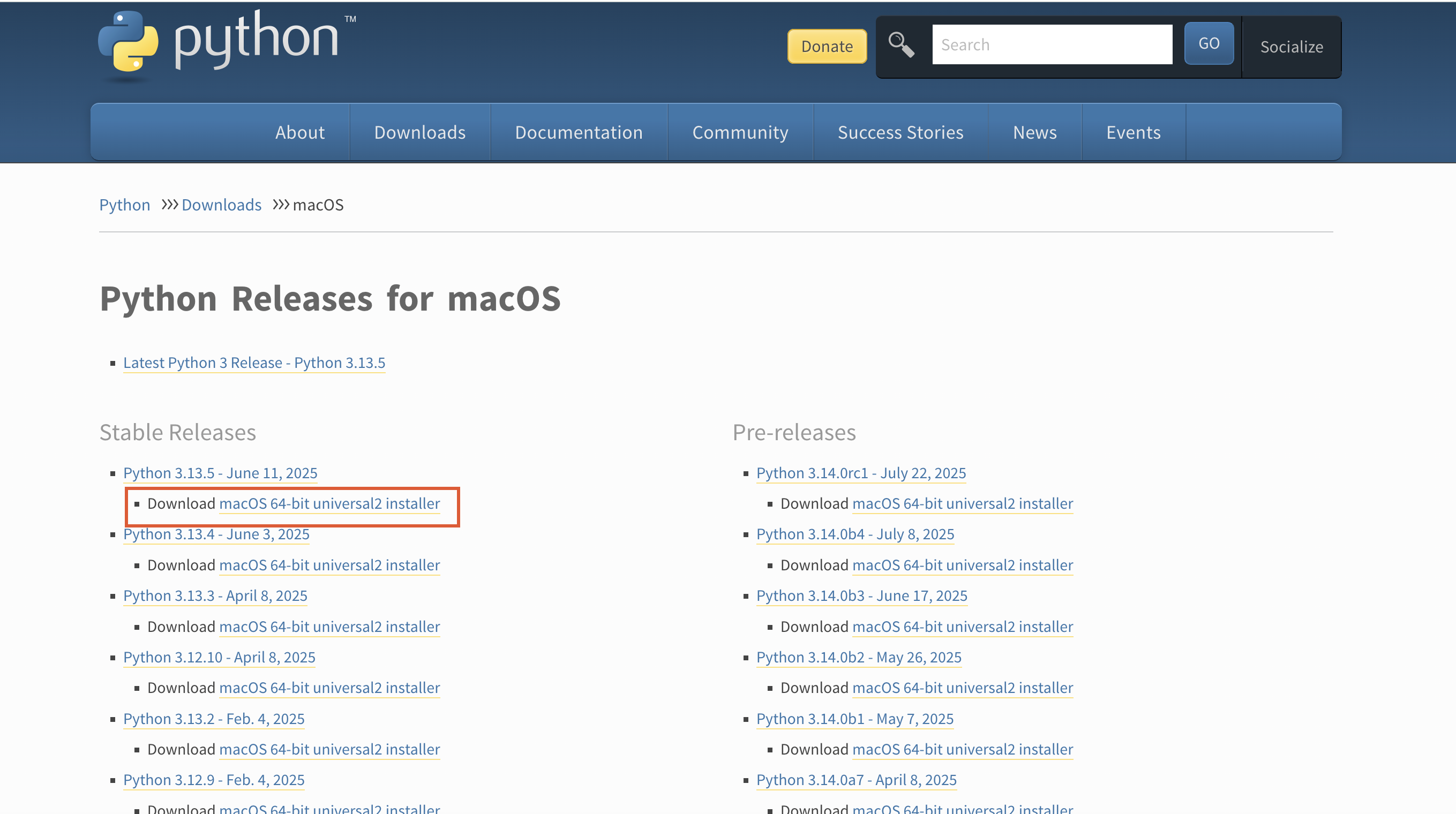Download Python 3.14.0b1 universal2 installer

[x=963, y=749]
